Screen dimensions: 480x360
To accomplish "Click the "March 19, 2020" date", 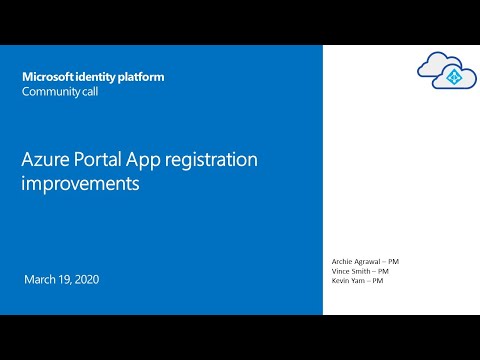I will (x=62, y=279).
